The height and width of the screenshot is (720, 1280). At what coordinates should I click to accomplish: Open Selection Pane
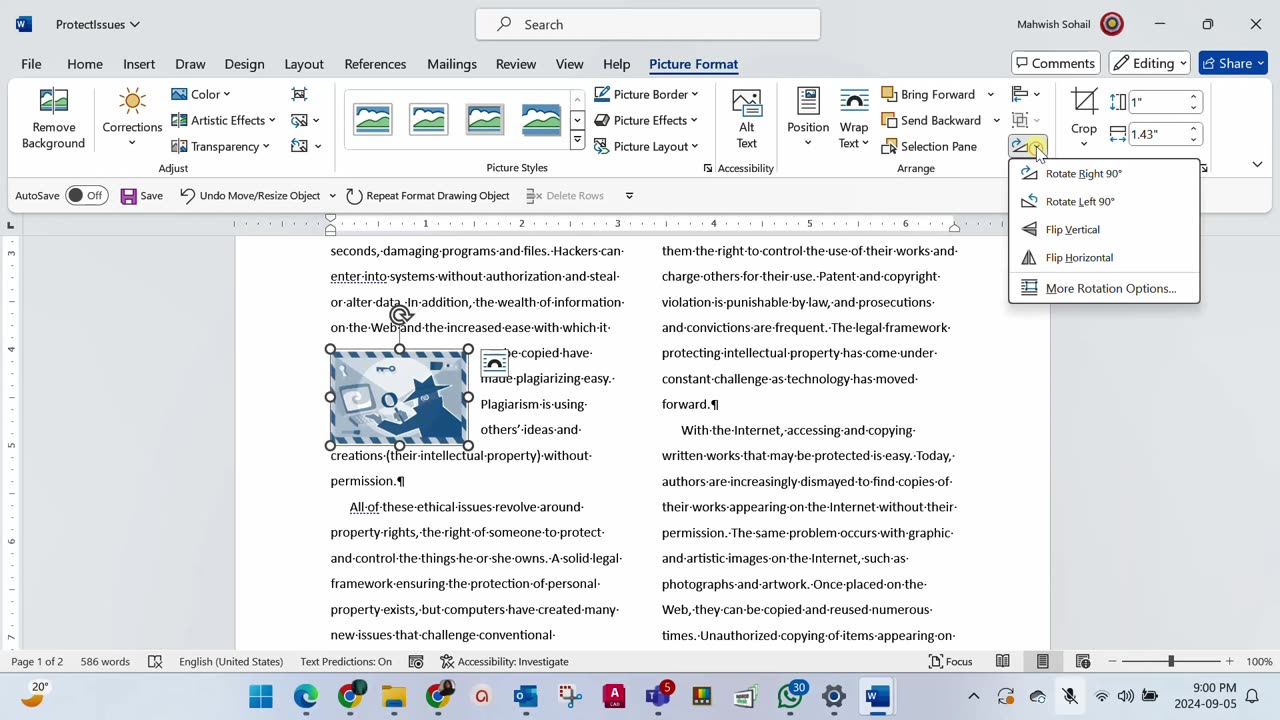[x=929, y=146]
